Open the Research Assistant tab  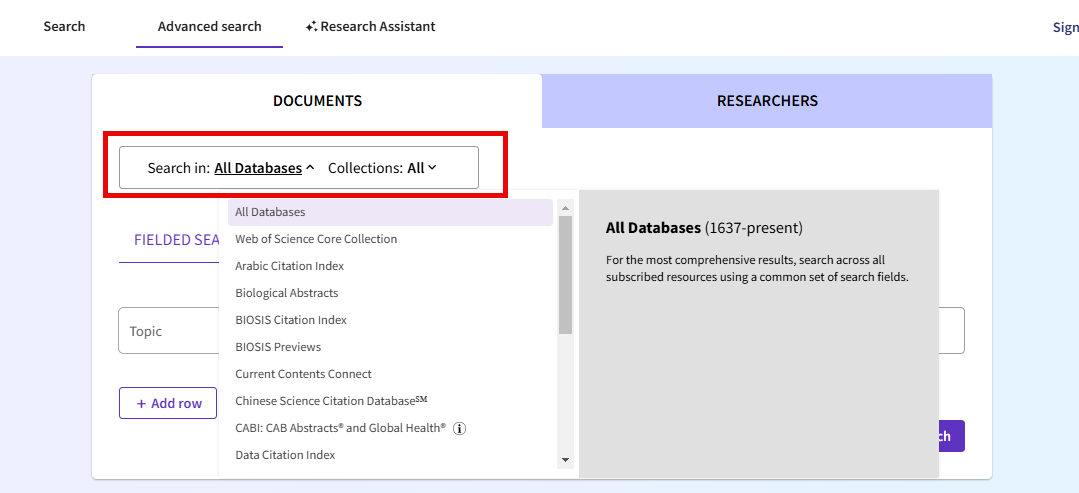pos(371,26)
